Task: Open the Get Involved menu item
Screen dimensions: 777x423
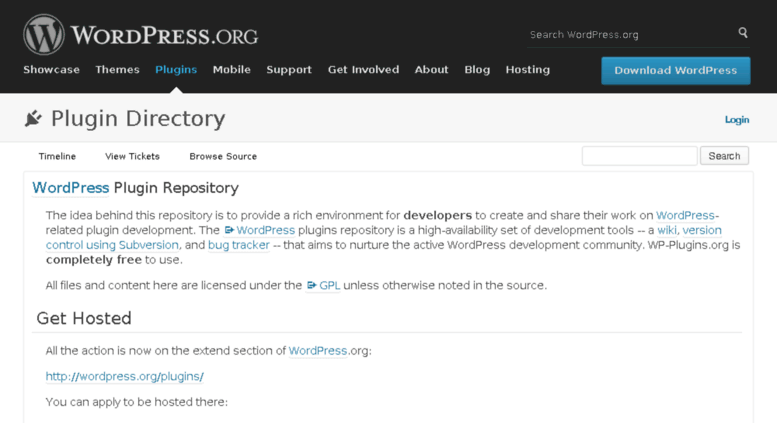Action: click(363, 70)
